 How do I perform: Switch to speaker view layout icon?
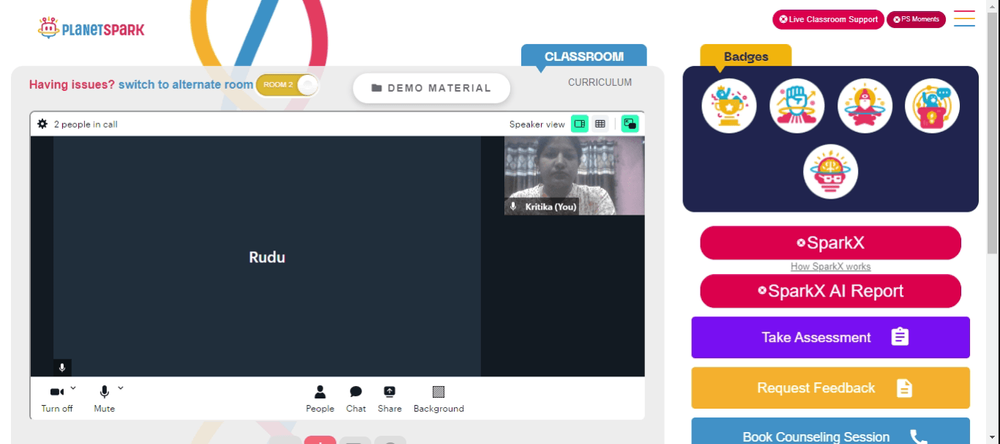coord(579,124)
